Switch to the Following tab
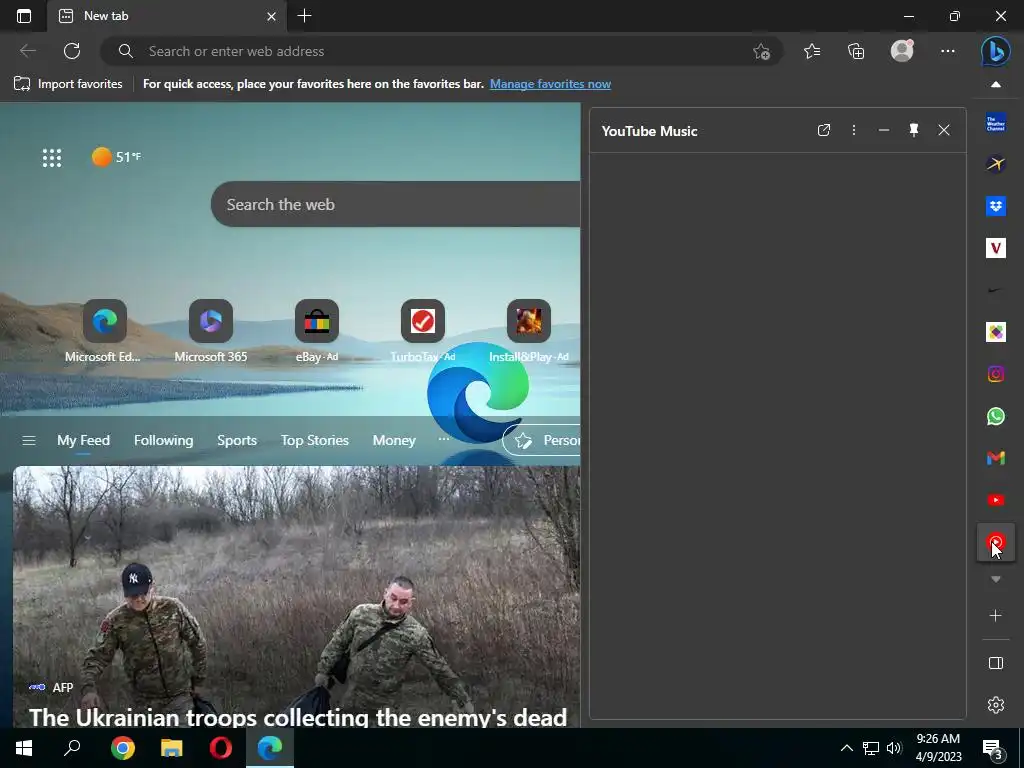The image size is (1024, 768). click(x=163, y=440)
